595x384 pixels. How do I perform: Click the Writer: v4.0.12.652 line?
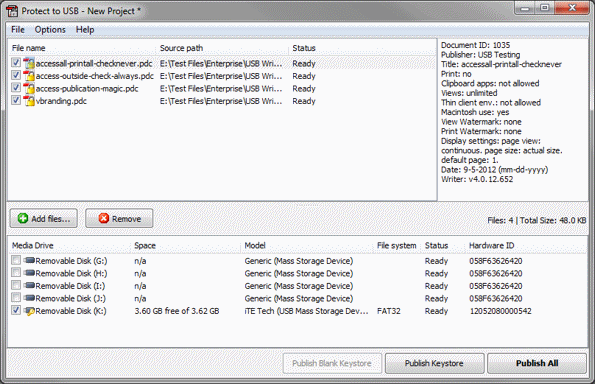click(477, 179)
